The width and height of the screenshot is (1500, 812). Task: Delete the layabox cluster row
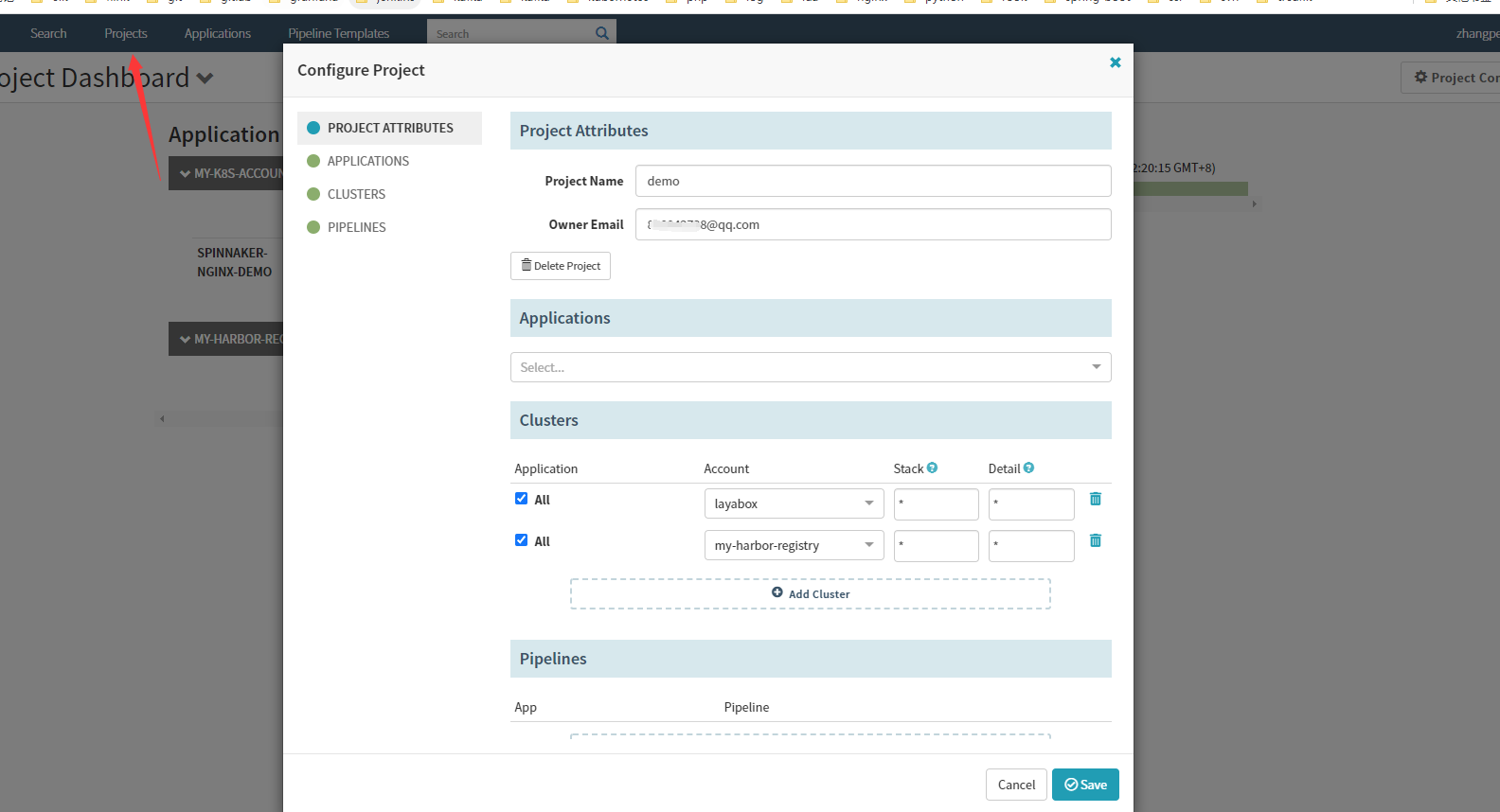(1096, 499)
